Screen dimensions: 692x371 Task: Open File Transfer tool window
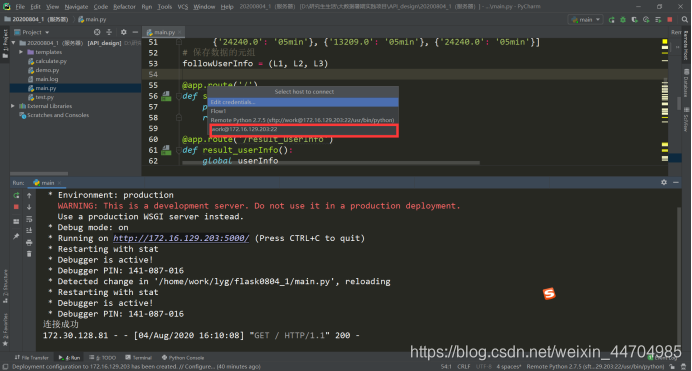click(32, 358)
